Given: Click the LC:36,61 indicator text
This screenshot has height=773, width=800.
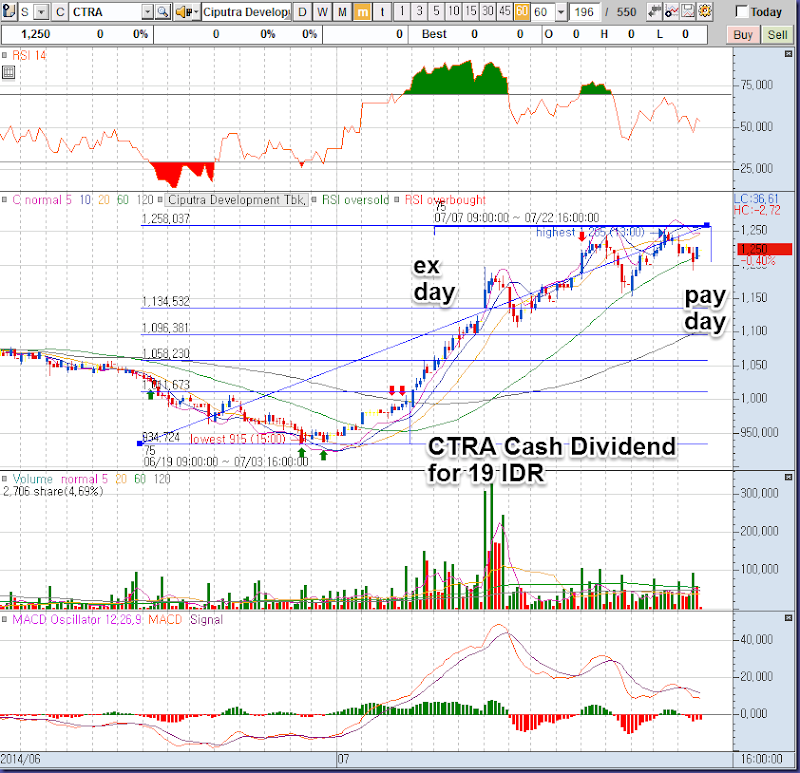Looking at the screenshot, I should (756, 199).
